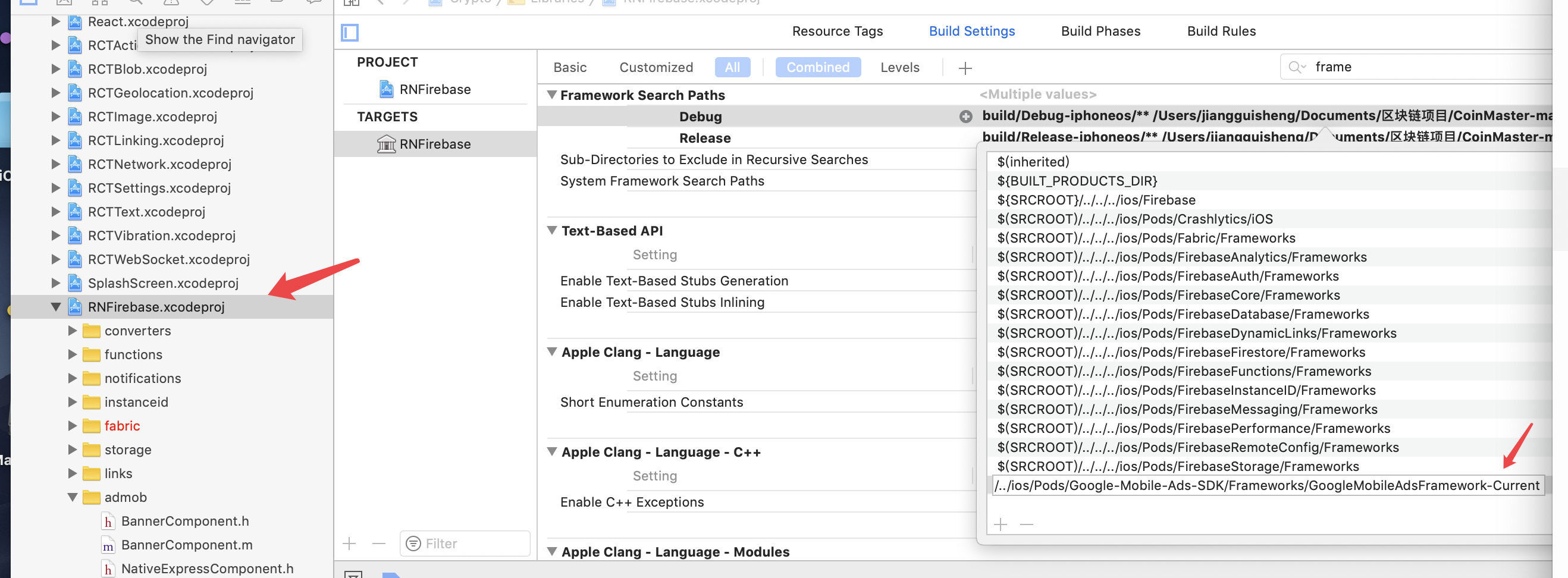Click the RCTWebSocket.xcodeproj file icon
The height and width of the screenshot is (578, 1568).
tap(75, 260)
